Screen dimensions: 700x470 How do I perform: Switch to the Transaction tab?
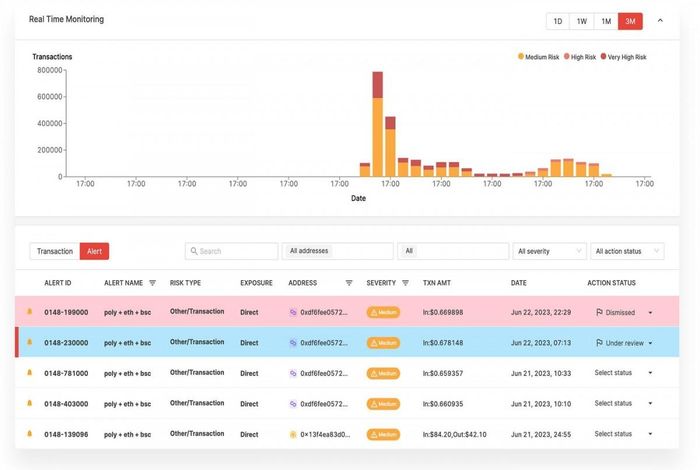click(x=55, y=251)
